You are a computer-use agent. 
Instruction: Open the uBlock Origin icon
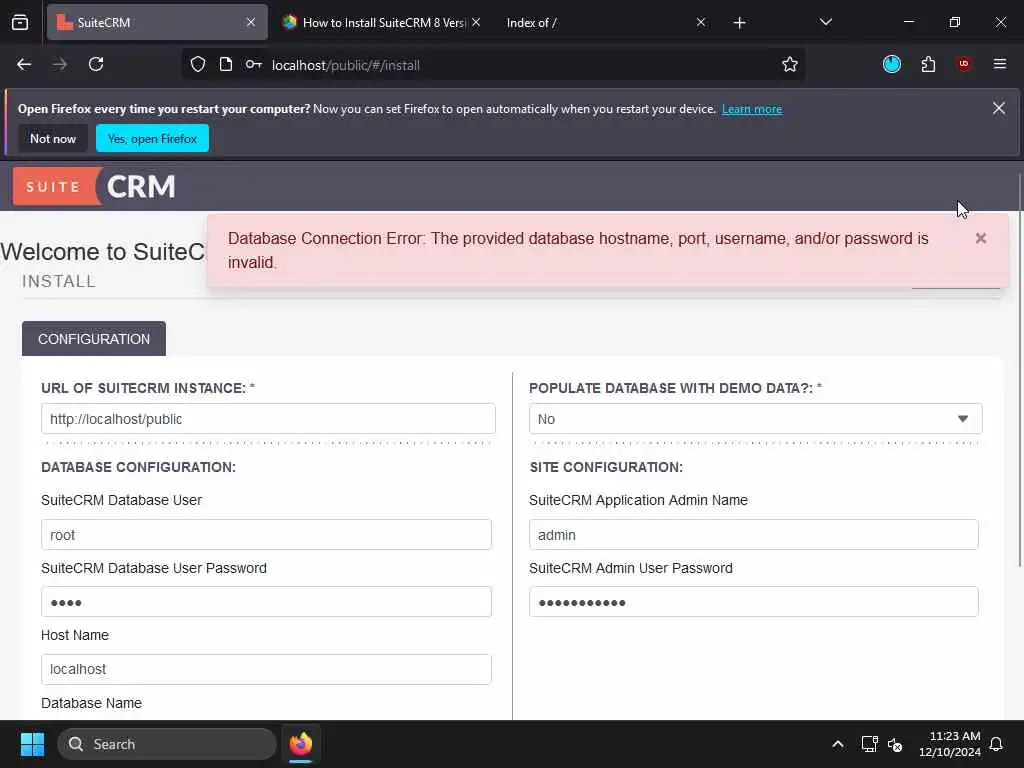[964, 64]
